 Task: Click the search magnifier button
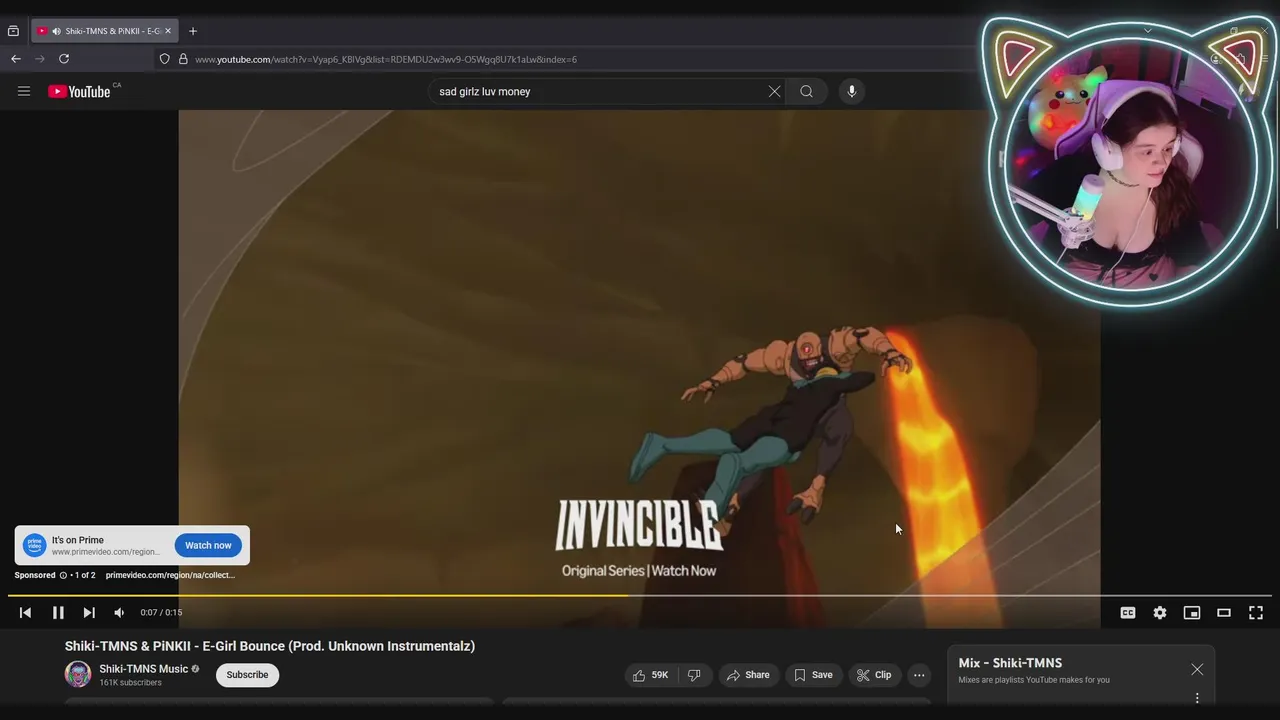[x=806, y=91]
